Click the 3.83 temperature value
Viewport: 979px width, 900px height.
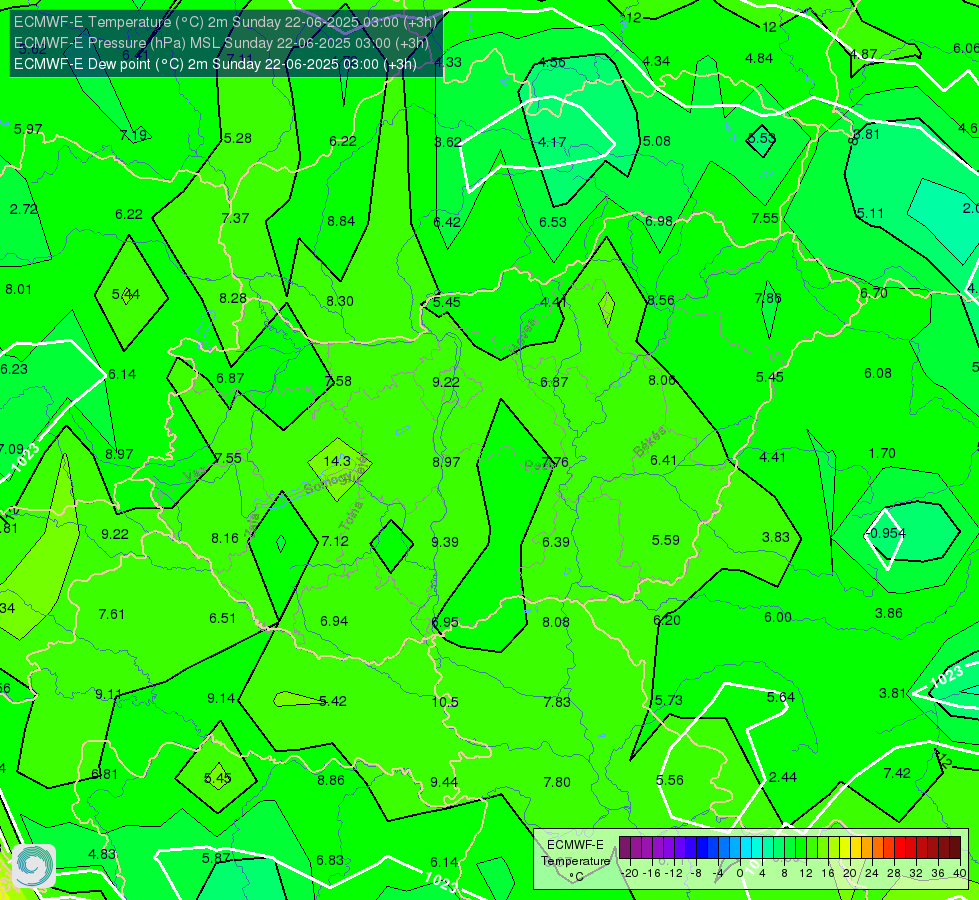[x=775, y=537]
